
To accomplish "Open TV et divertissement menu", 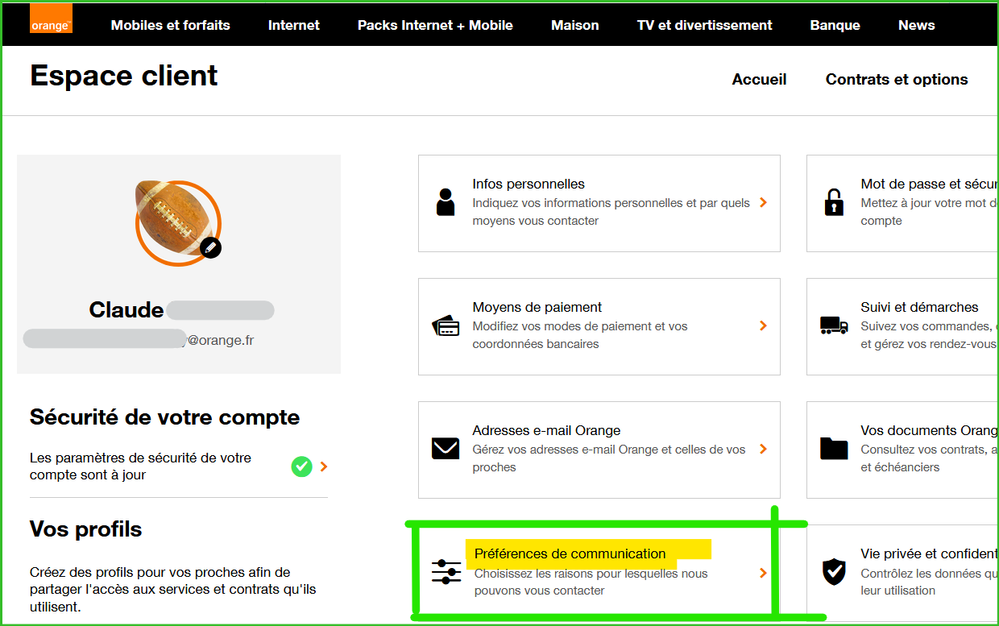I will (x=704, y=25).
